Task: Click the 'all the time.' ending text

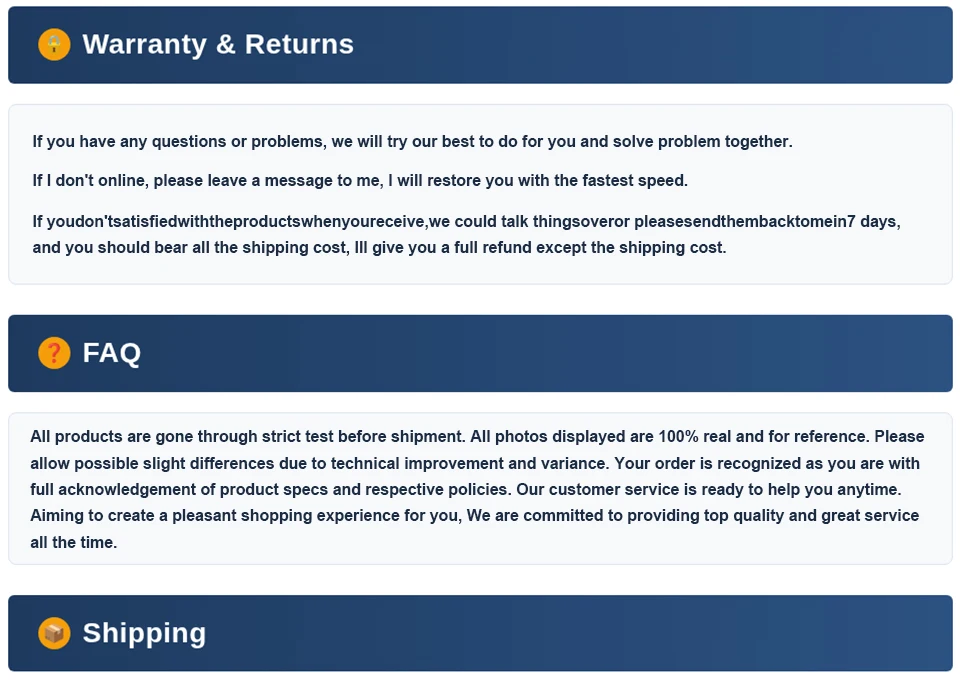Action: click(x=73, y=542)
